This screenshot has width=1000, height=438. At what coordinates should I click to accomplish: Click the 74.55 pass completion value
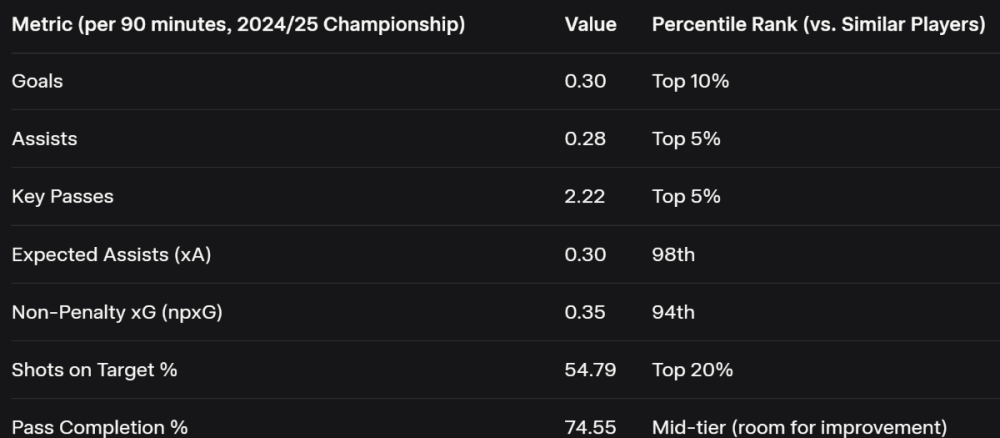(590, 427)
